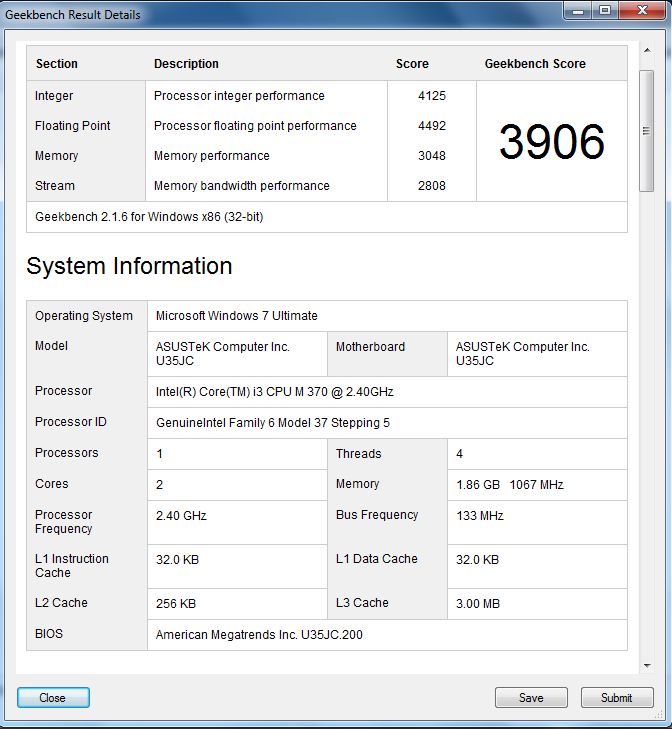The height and width of the screenshot is (729, 672).
Task: Click the Save button
Action: click(531, 697)
